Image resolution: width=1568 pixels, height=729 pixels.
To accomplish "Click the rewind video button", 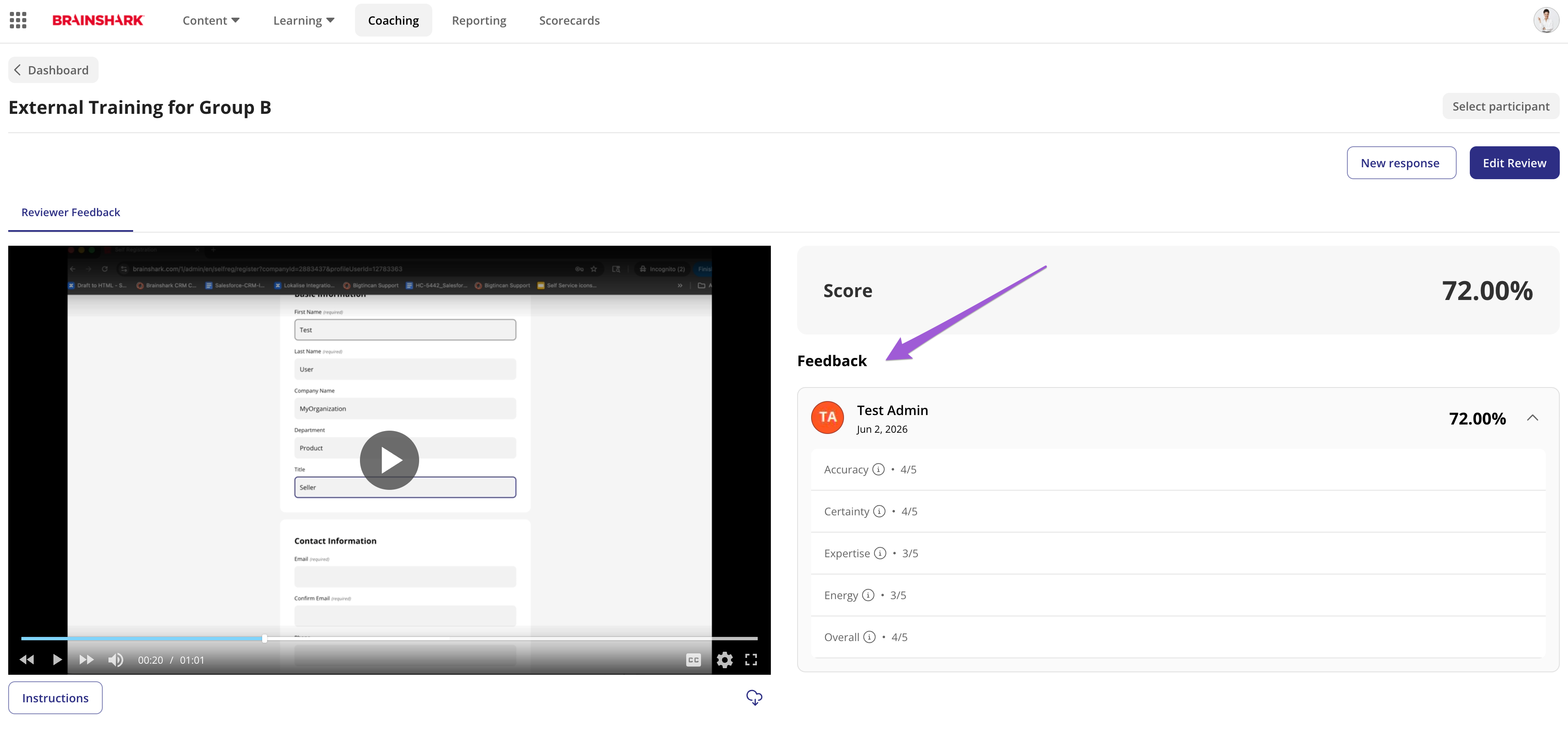I will (x=27, y=660).
